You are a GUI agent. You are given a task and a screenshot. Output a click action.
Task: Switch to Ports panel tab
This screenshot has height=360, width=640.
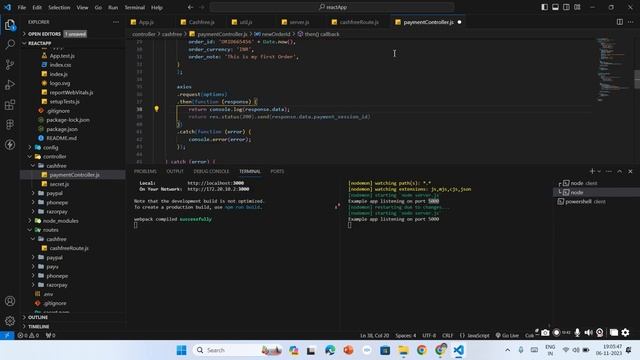click(277, 171)
